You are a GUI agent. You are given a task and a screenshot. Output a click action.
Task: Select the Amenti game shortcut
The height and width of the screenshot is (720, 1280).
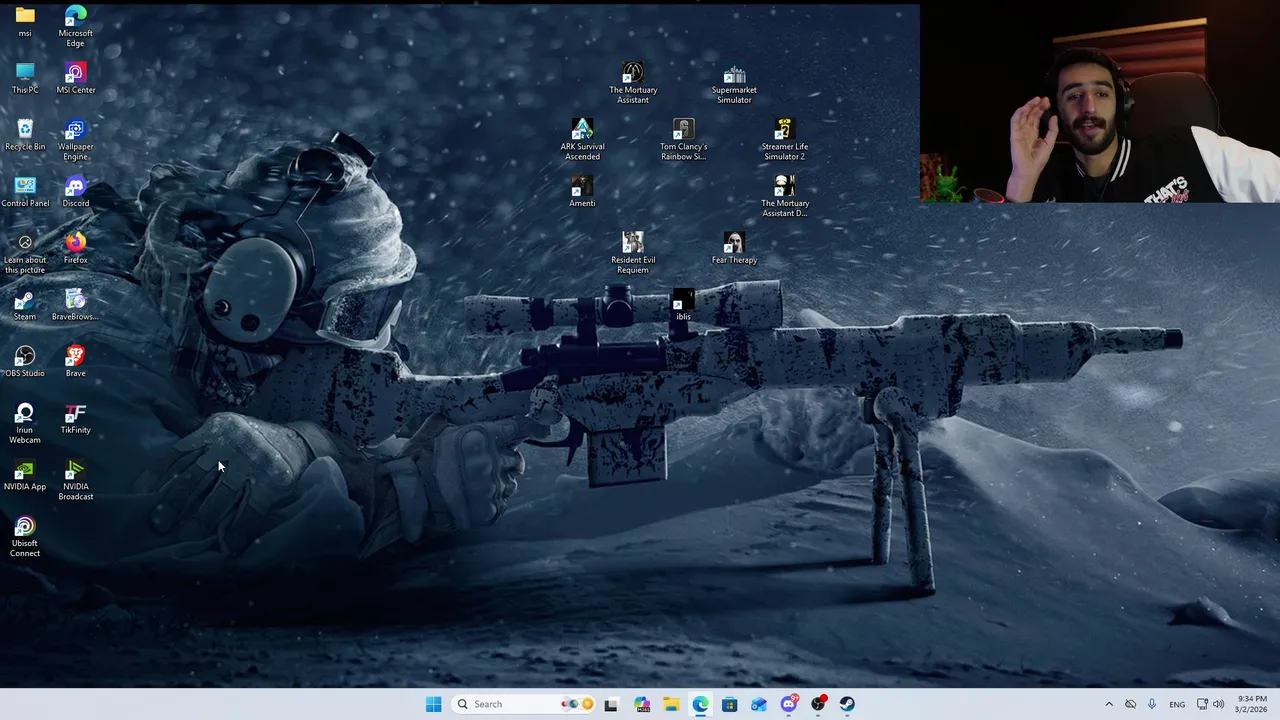582,192
